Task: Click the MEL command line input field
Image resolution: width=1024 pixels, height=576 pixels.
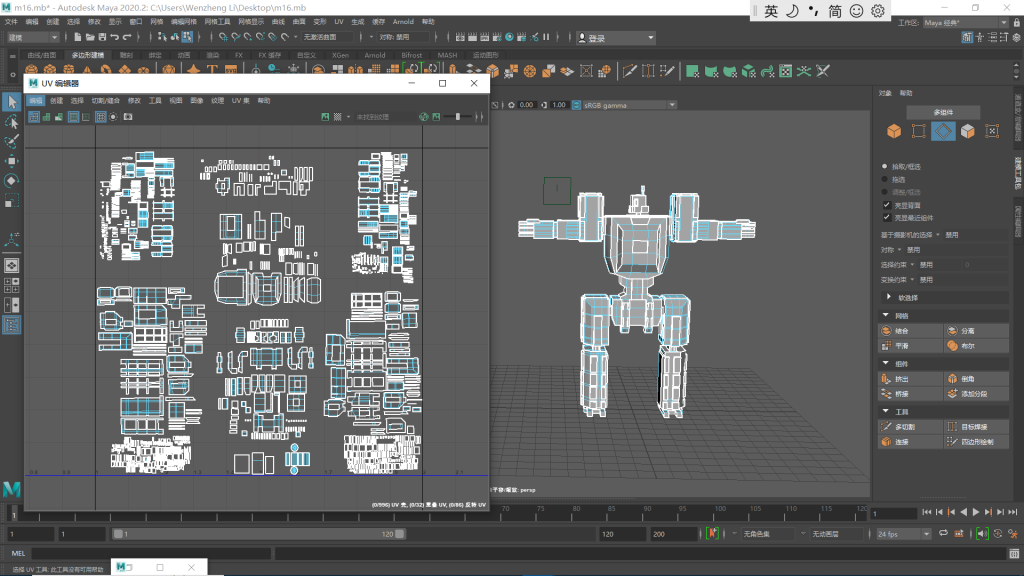Action: (151, 553)
